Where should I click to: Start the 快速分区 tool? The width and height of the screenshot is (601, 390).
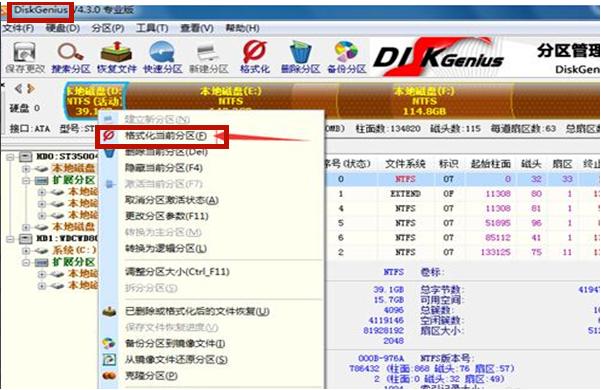[x=163, y=57]
